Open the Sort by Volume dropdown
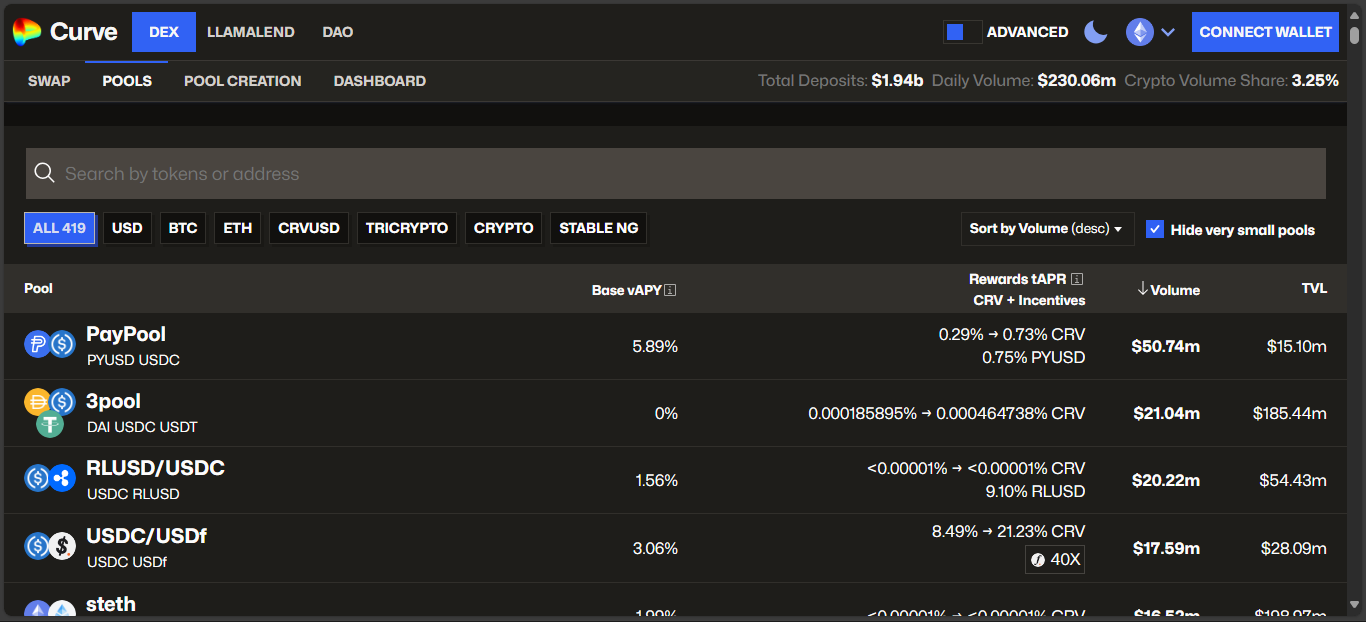 (1046, 229)
